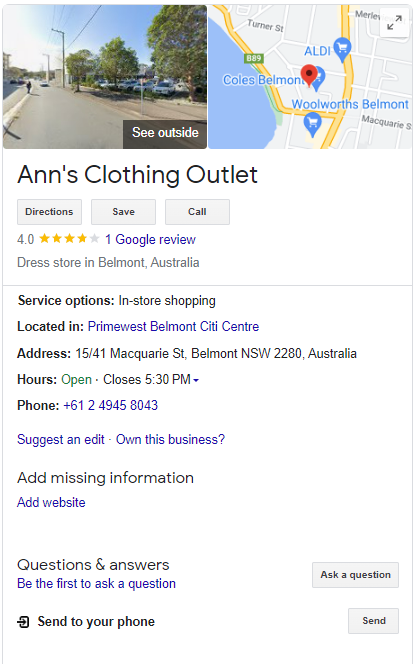Expand the hours dropdown arrow
Image resolution: width=413 pixels, height=664 pixels.
196,380
